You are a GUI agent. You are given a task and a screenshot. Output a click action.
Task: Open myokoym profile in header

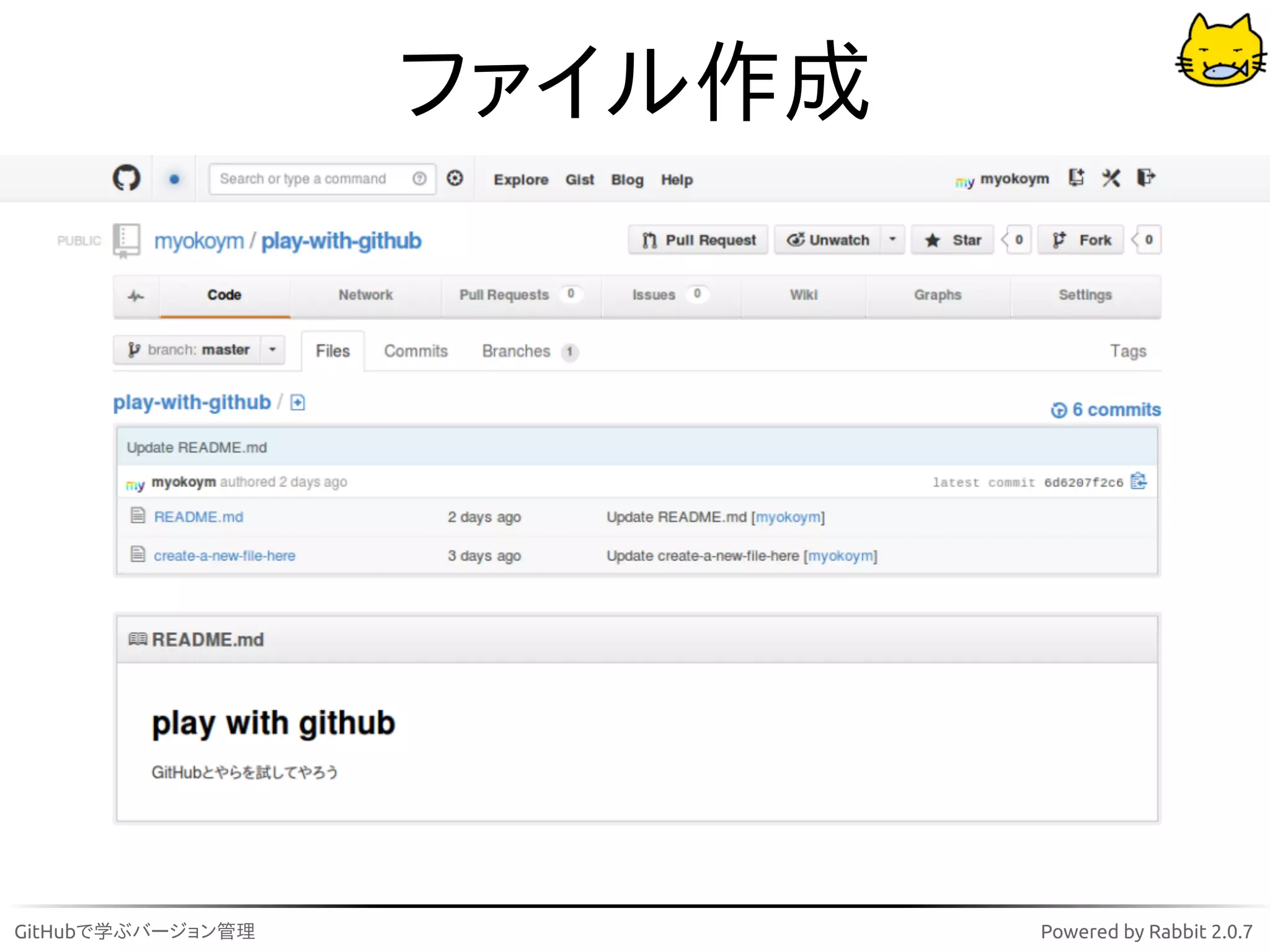click(x=1002, y=180)
